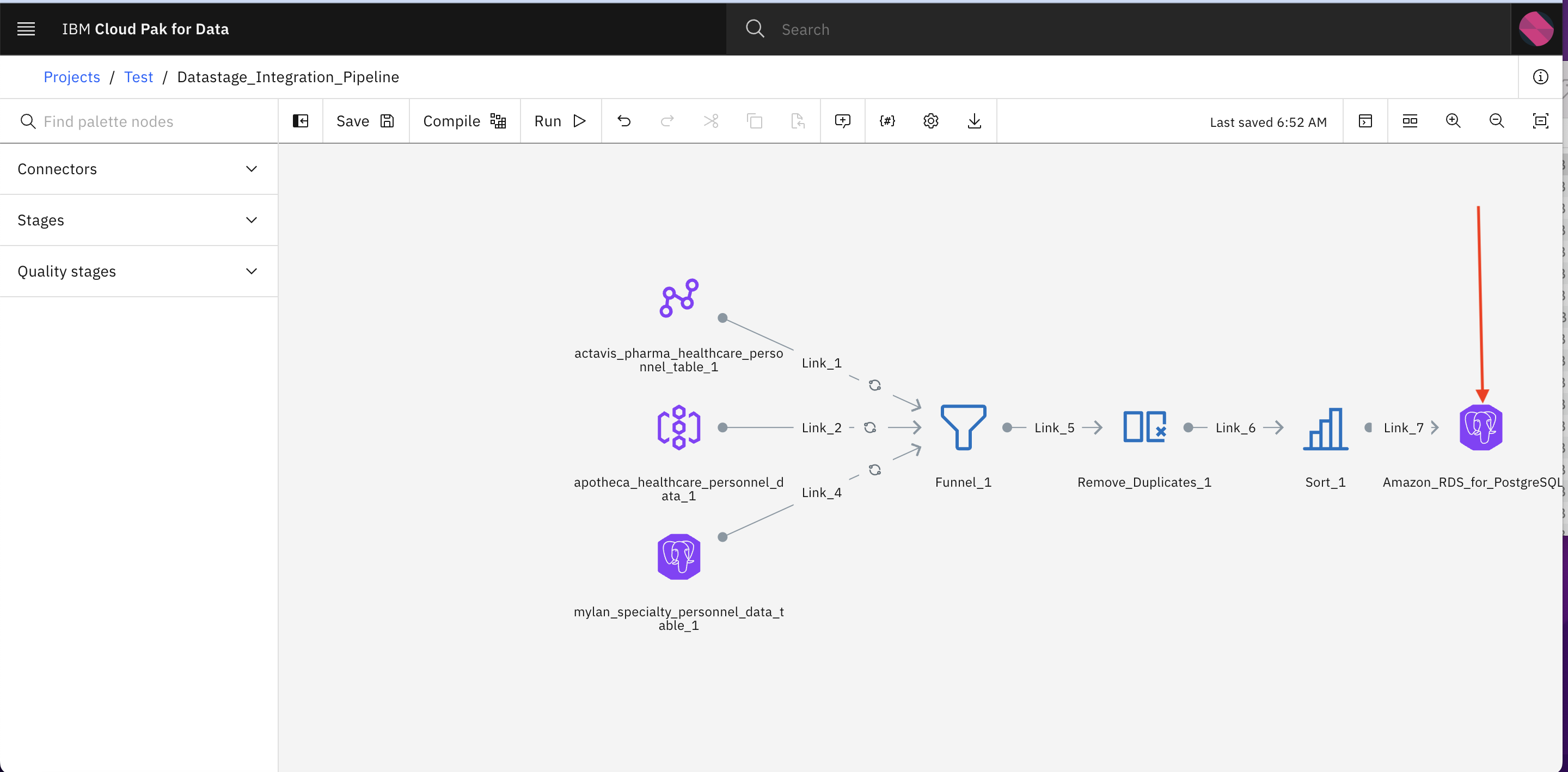Select the Amazon_RDS_for_PostgreSQL target node
This screenshot has height=772, width=1568.
(x=1480, y=427)
